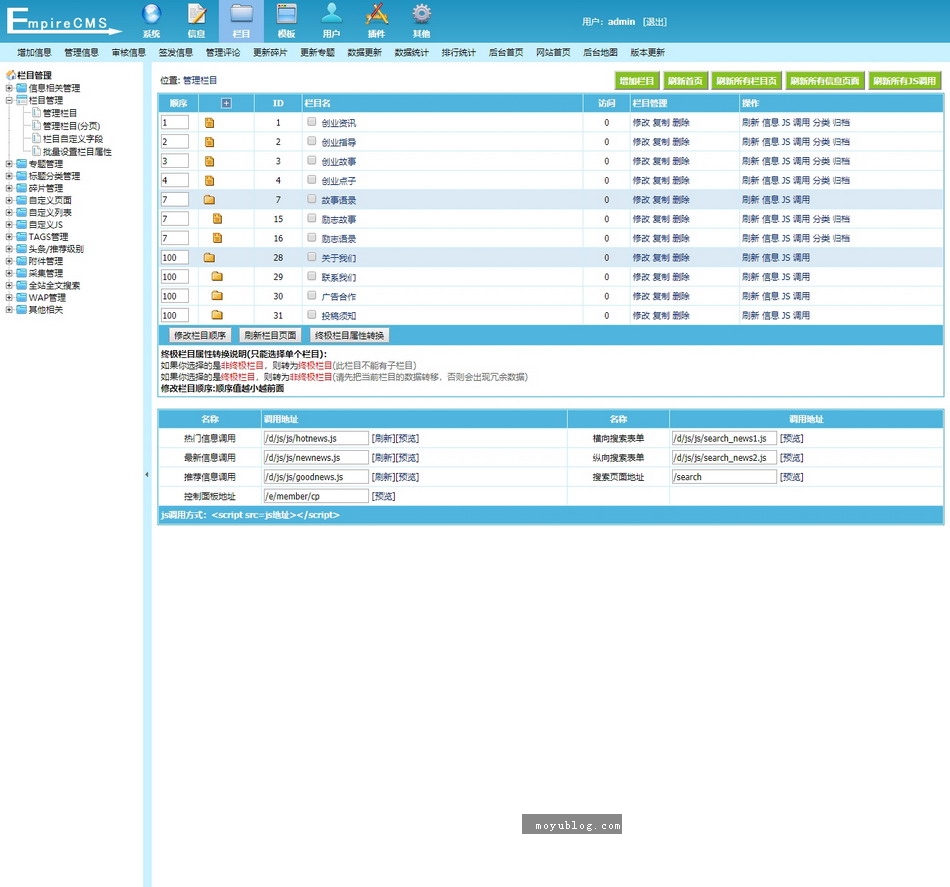Click the file icon in 创业指导 row
This screenshot has width=950, height=887.
(x=209, y=142)
